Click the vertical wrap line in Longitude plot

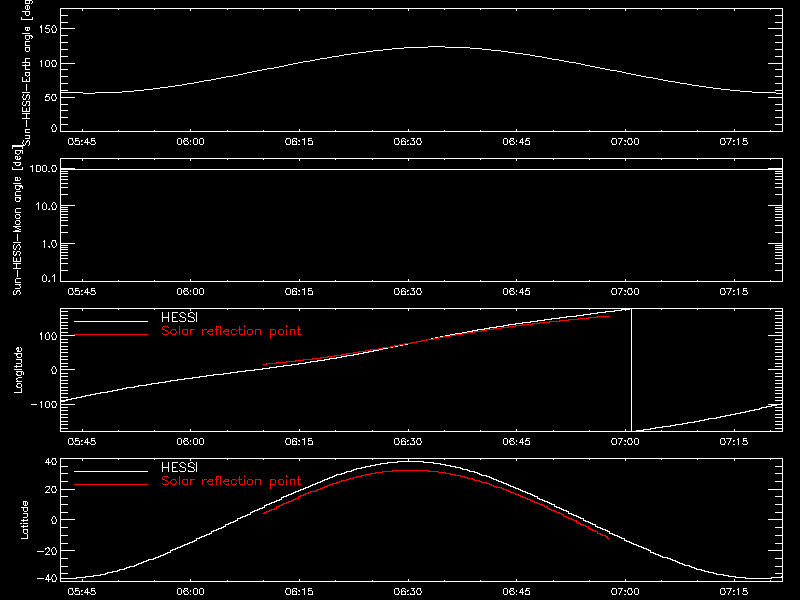[x=632, y=370]
